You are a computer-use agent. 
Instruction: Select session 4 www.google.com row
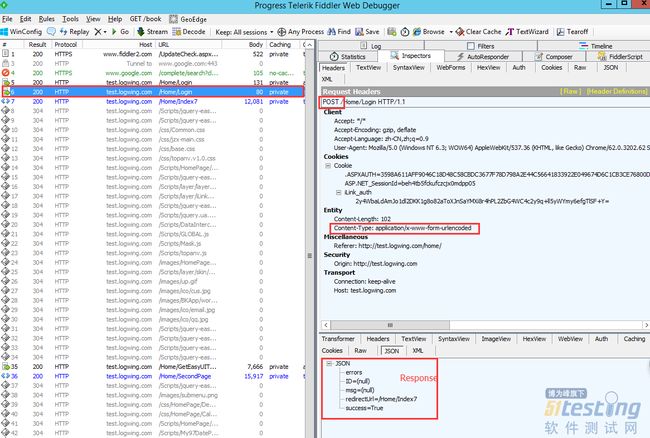[153, 73]
